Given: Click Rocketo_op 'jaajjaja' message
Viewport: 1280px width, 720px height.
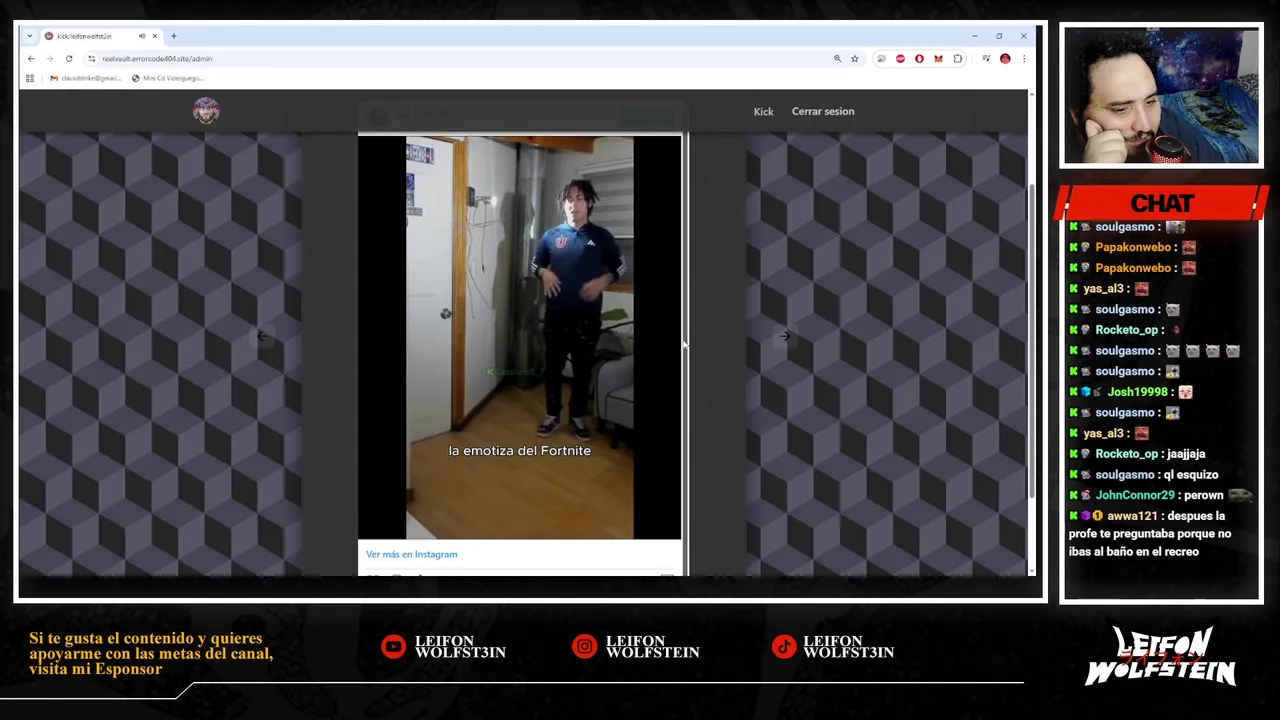Looking at the screenshot, I should tap(1137, 454).
